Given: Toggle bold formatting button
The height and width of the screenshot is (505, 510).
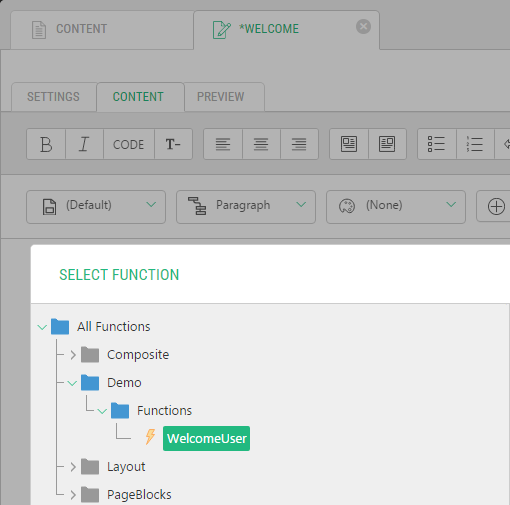Looking at the screenshot, I should (46, 144).
